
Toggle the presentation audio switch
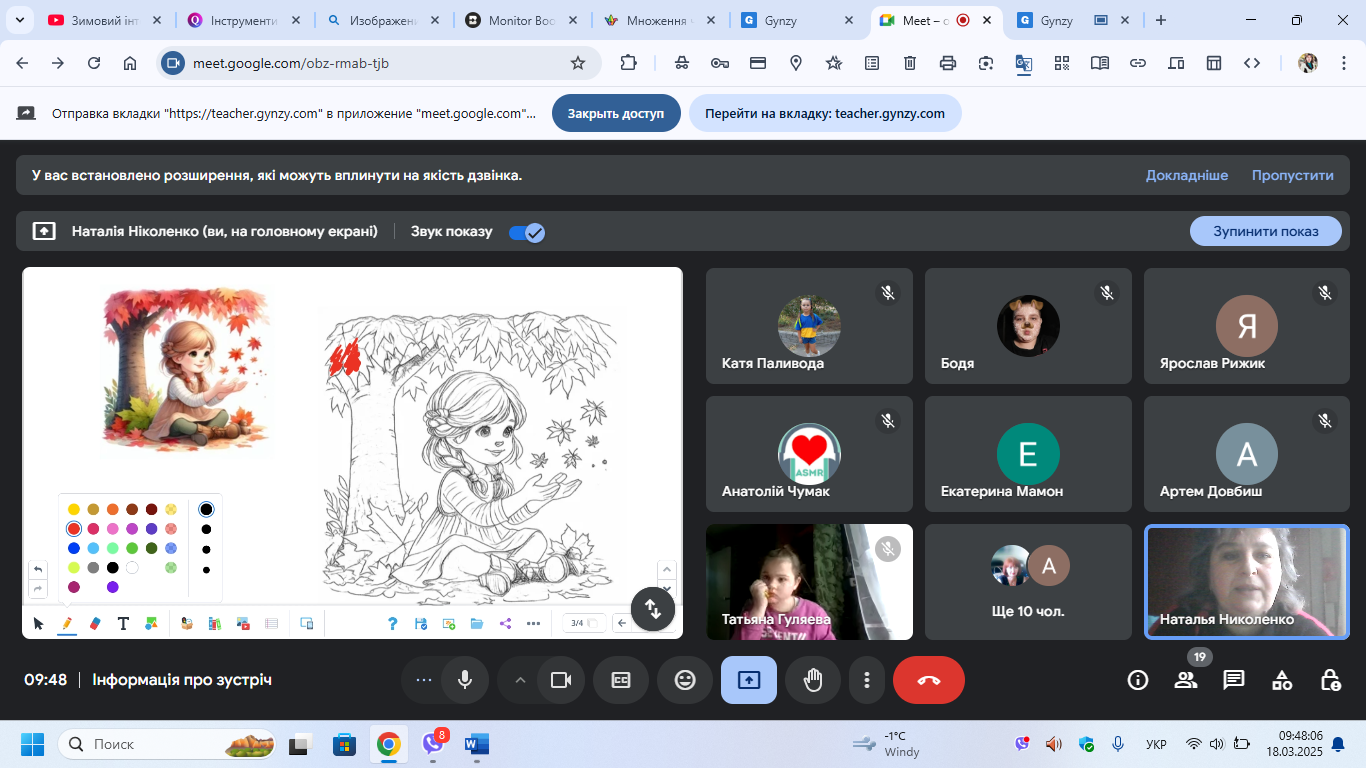click(x=527, y=232)
